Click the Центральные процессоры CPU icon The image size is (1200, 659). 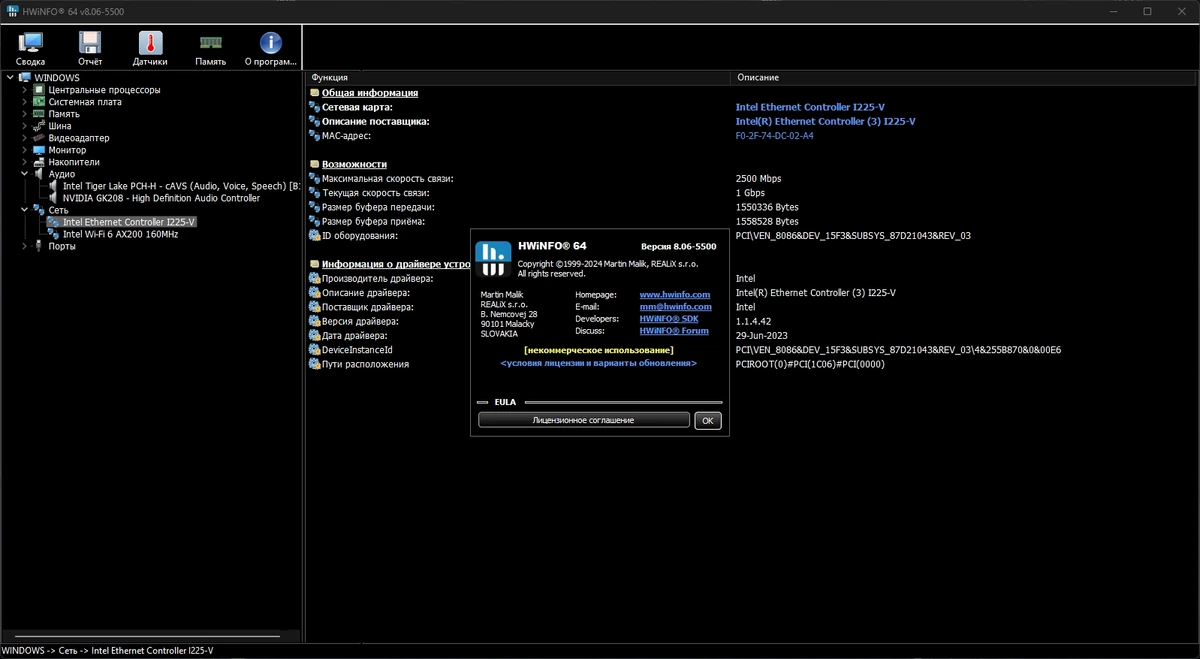point(39,90)
